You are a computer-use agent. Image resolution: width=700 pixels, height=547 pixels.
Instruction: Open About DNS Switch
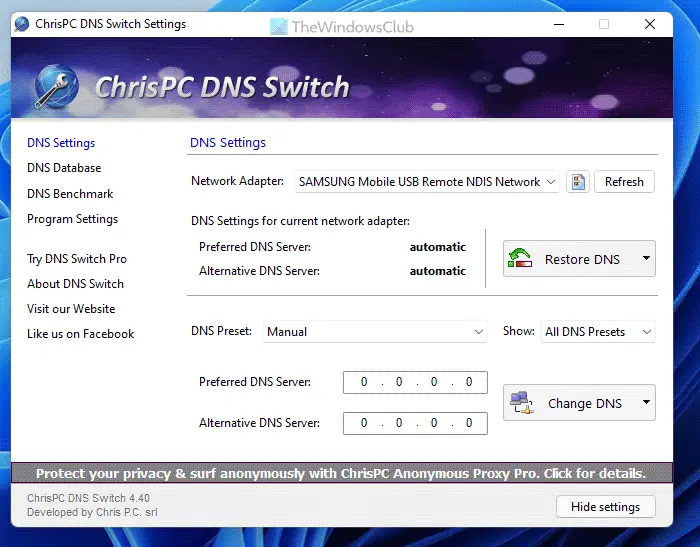(75, 284)
